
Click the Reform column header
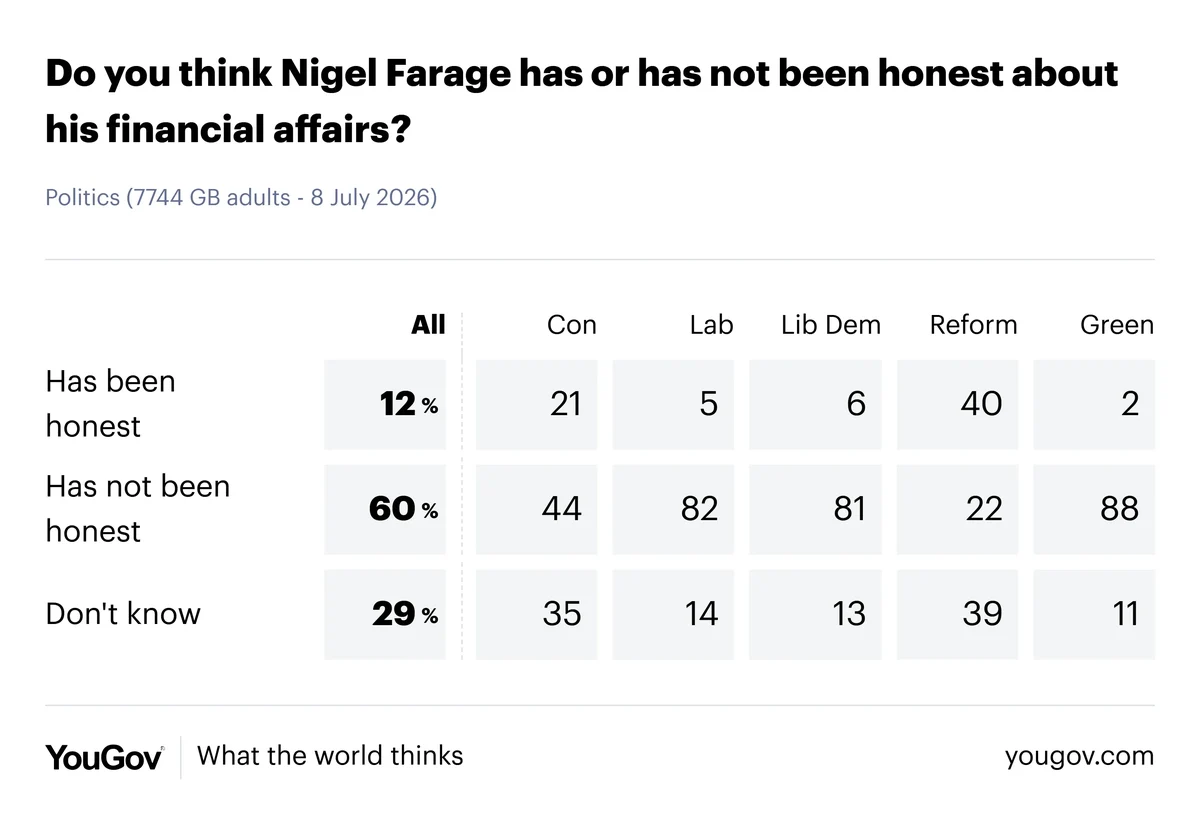[973, 324]
